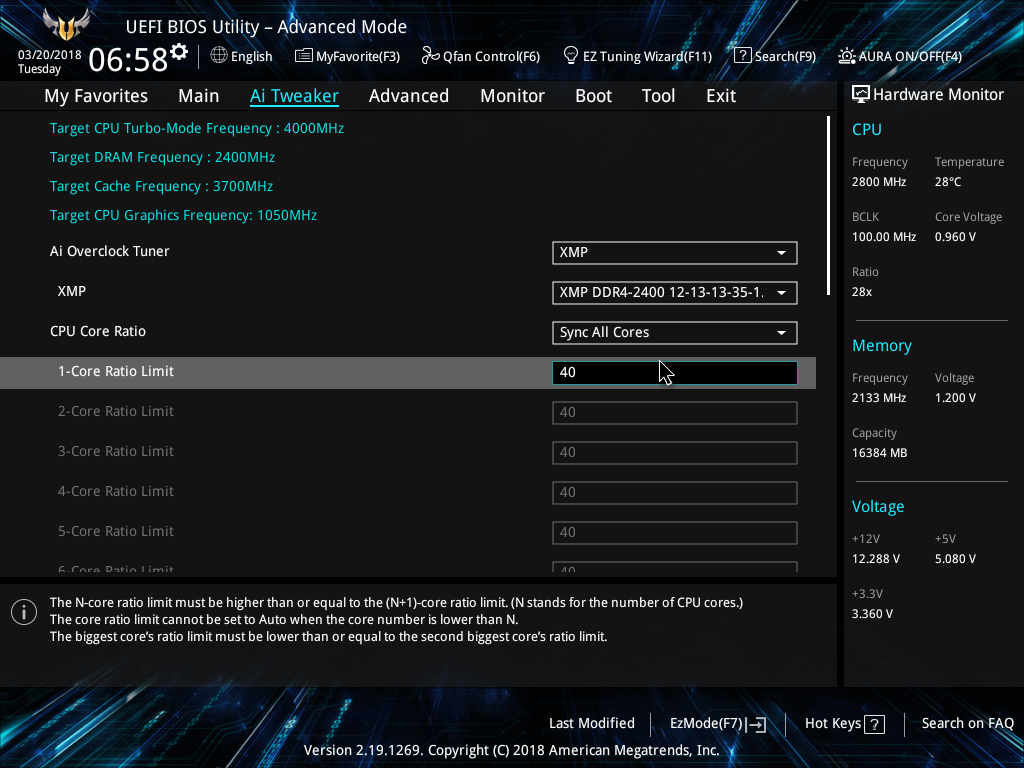Click the 2-Core Ratio Limit field
Image resolution: width=1024 pixels, height=768 pixels.
(675, 413)
